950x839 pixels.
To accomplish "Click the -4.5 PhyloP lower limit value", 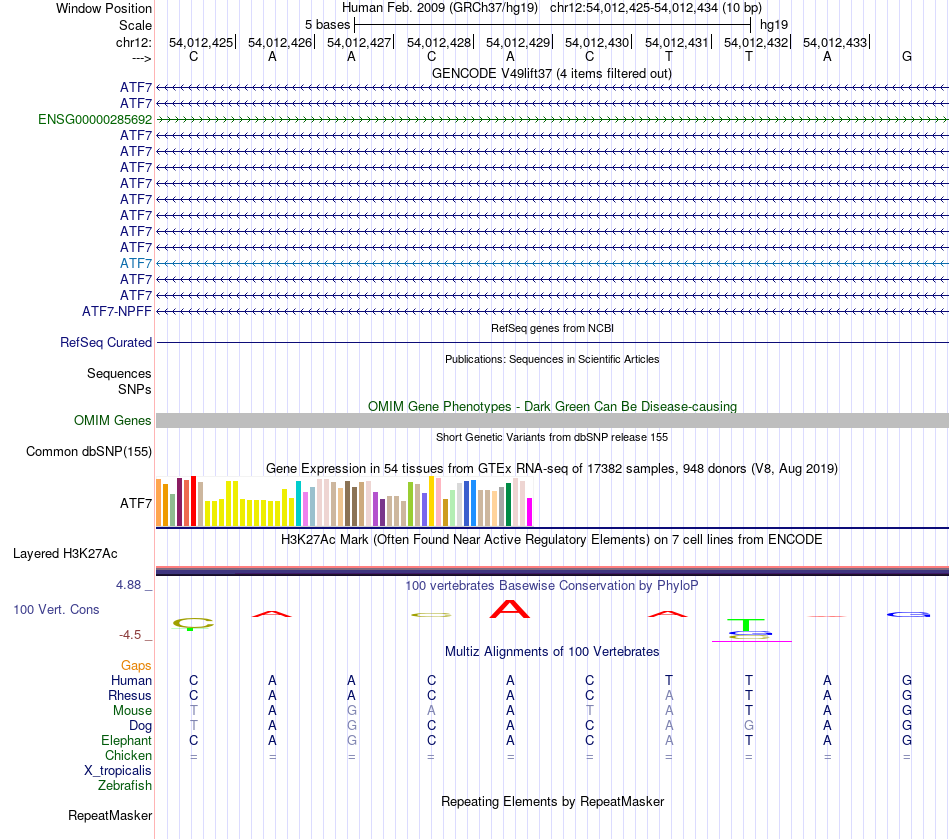I will (130, 635).
